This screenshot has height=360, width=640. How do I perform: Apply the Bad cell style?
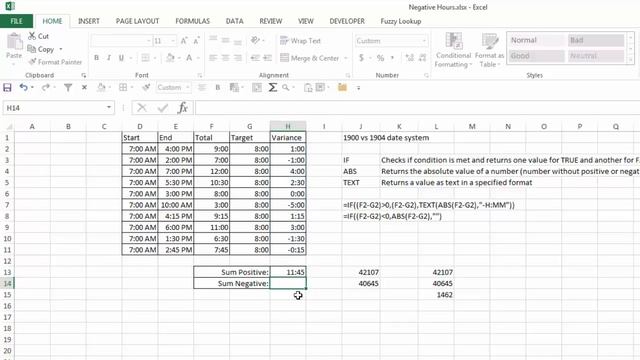click(x=596, y=40)
